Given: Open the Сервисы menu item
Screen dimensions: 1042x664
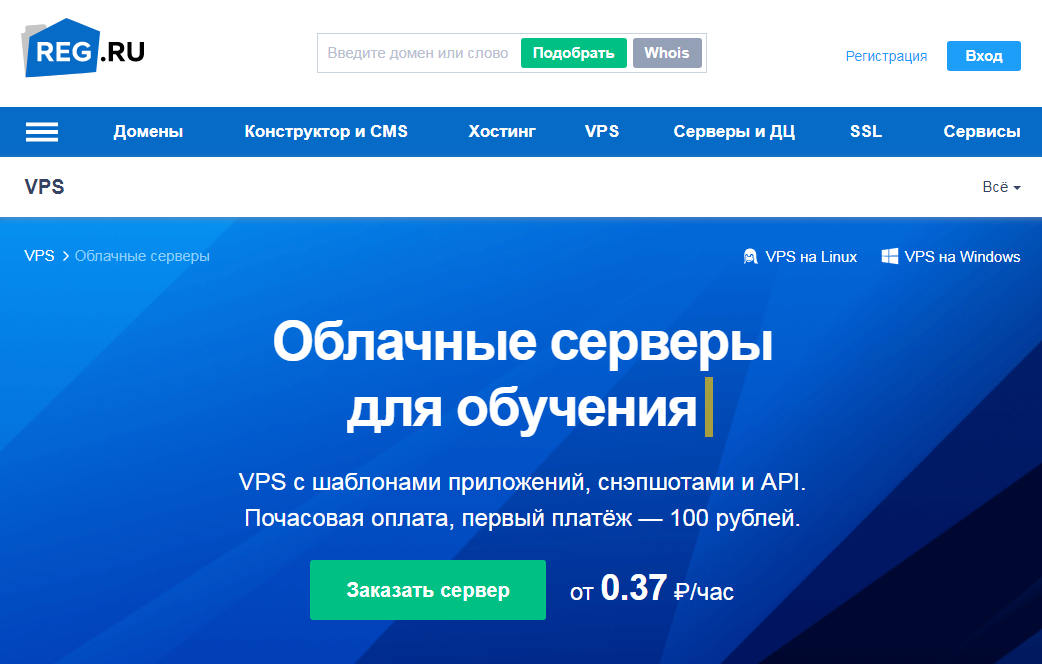Looking at the screenshot, I should pyautogui.click(x=981, y=132).
